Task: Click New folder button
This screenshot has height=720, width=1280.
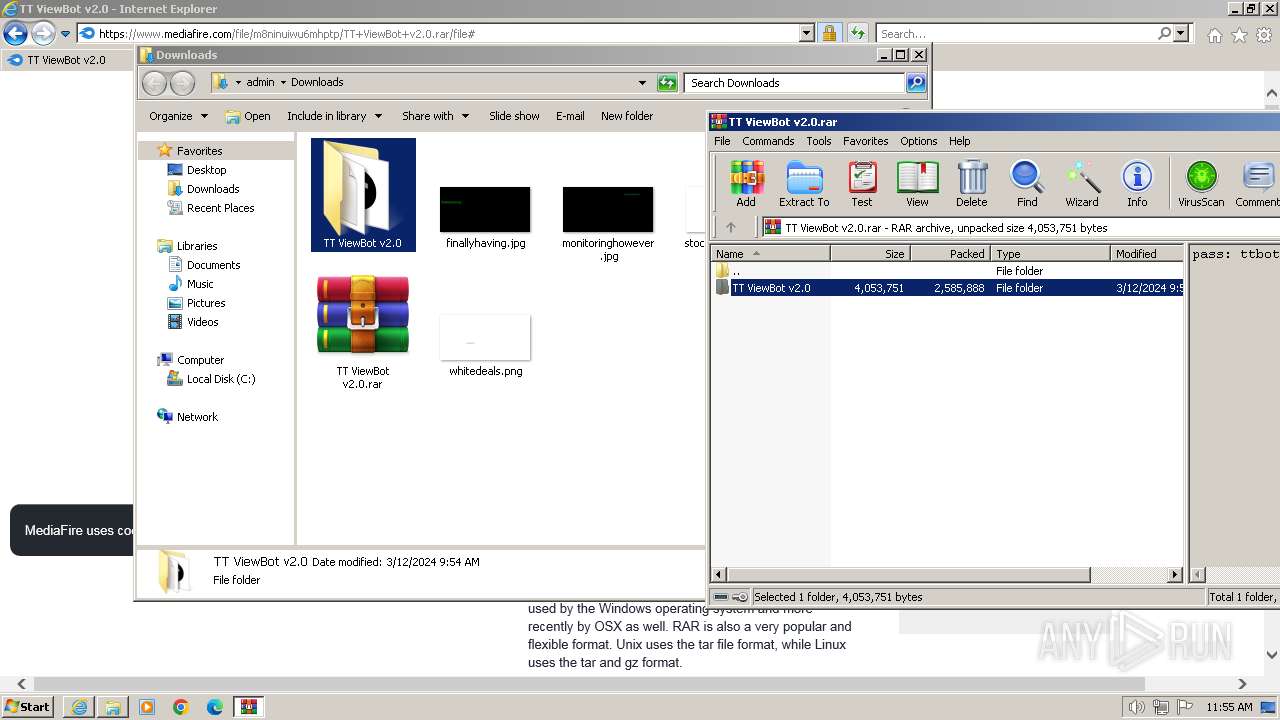Action: pos(627,116)
